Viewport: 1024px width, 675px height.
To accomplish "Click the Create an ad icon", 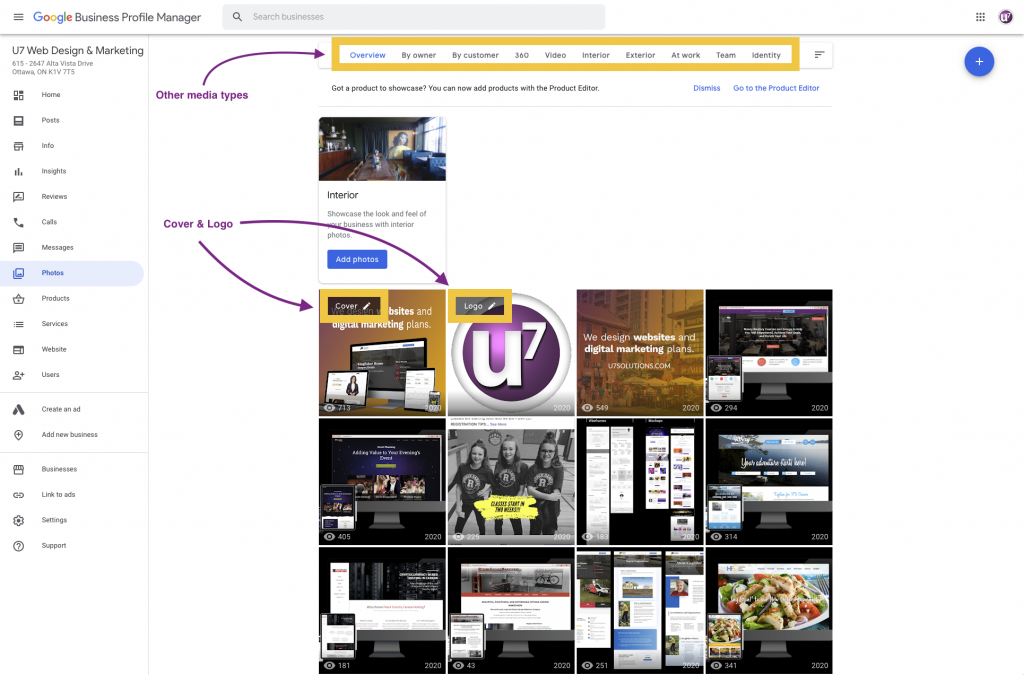I will pos(18,409).
